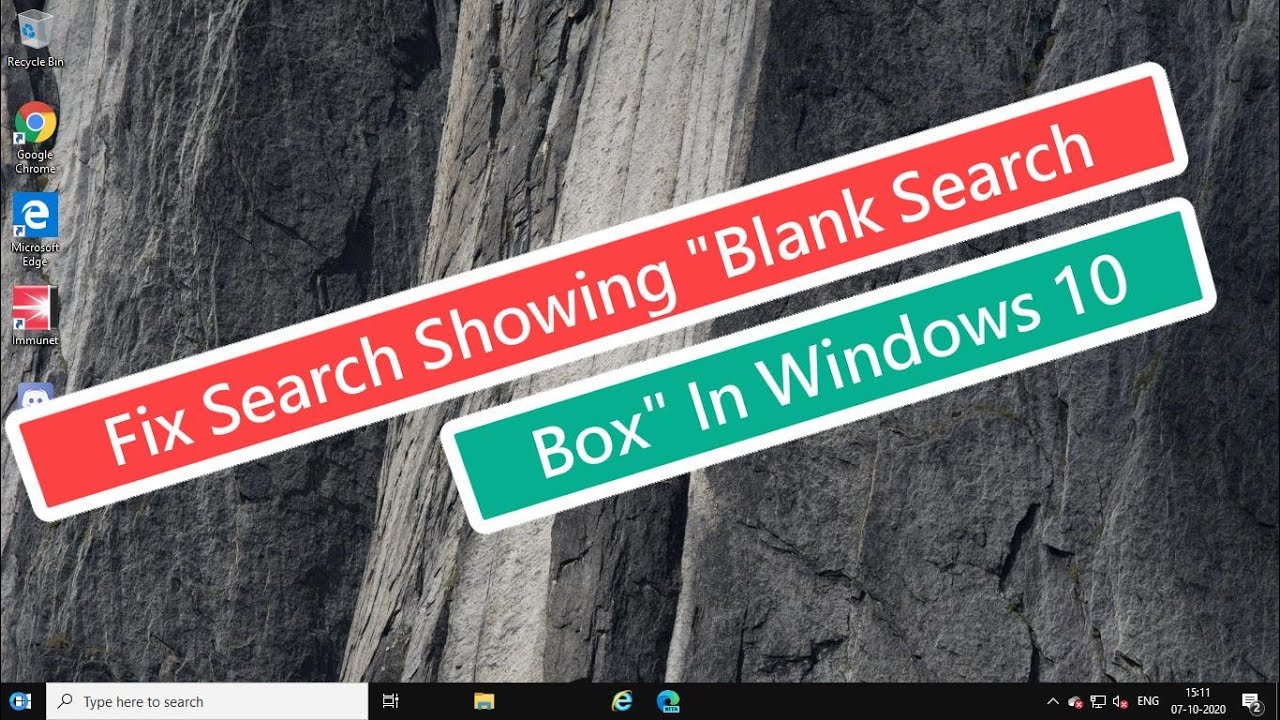Screen dimensions: 1280x720
Task: Click the search magnifier icon in taskbar
Action: click(66, 702)
